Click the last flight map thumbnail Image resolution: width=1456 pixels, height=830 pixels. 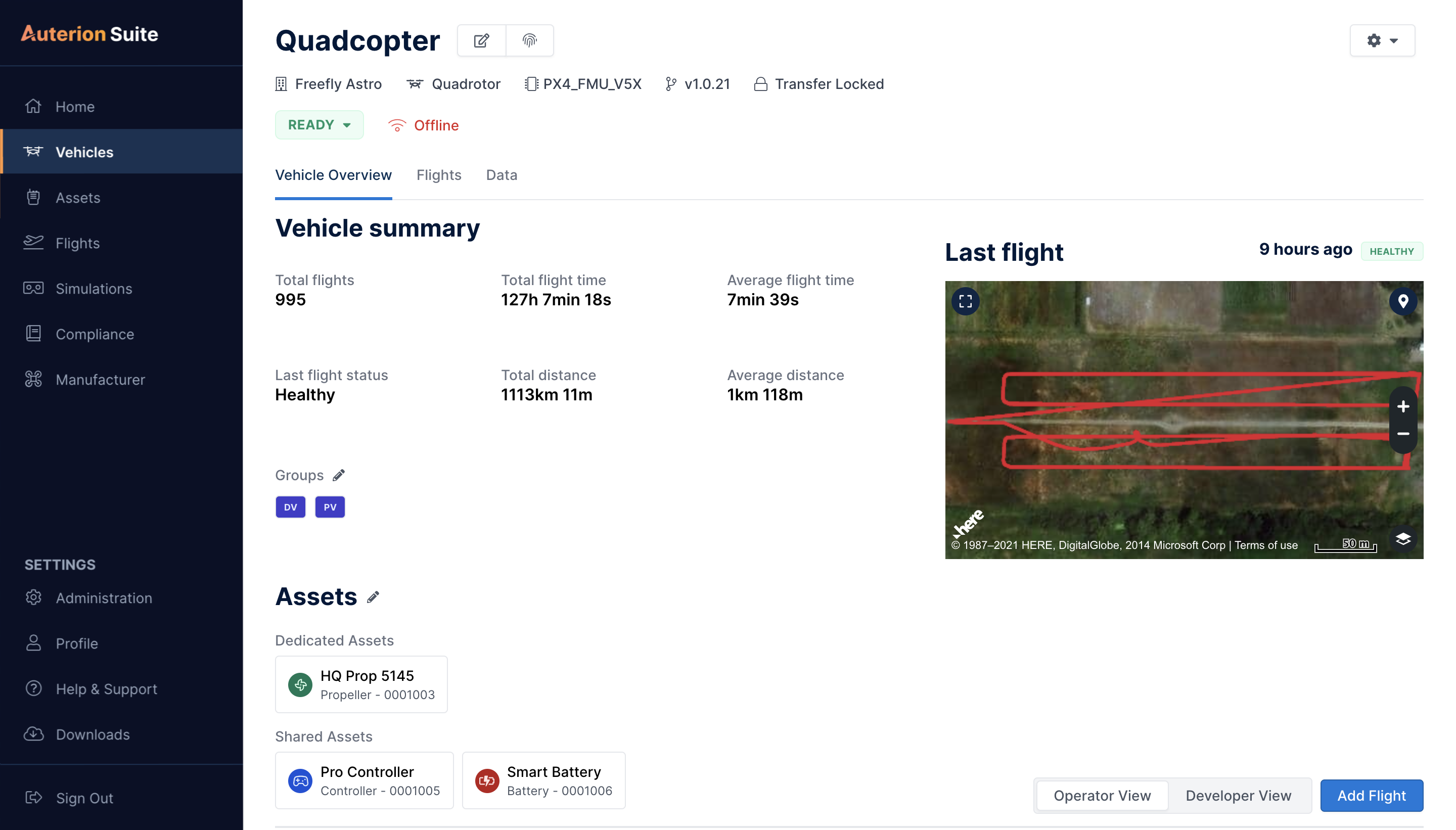tap(1184, 420)
